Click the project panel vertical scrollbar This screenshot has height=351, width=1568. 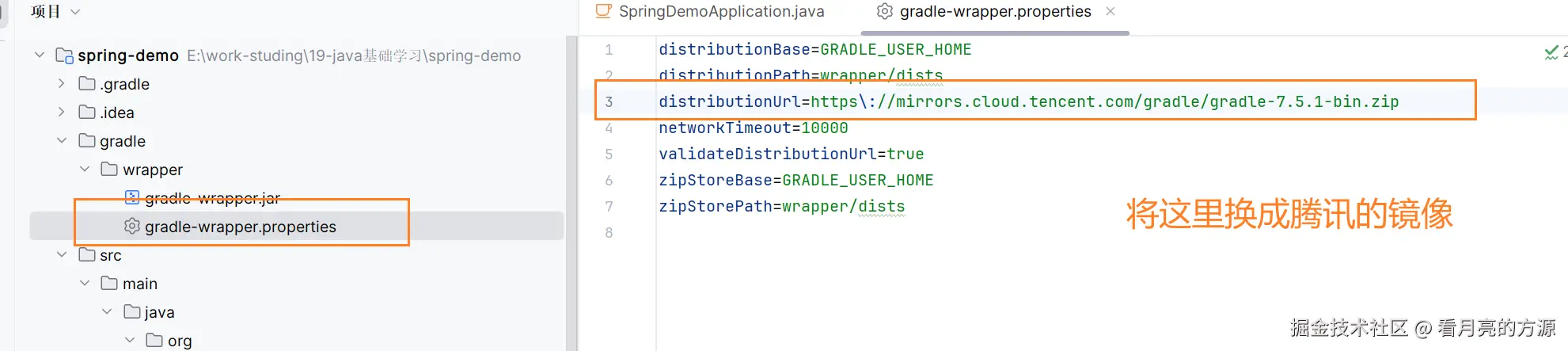[571, 193]
